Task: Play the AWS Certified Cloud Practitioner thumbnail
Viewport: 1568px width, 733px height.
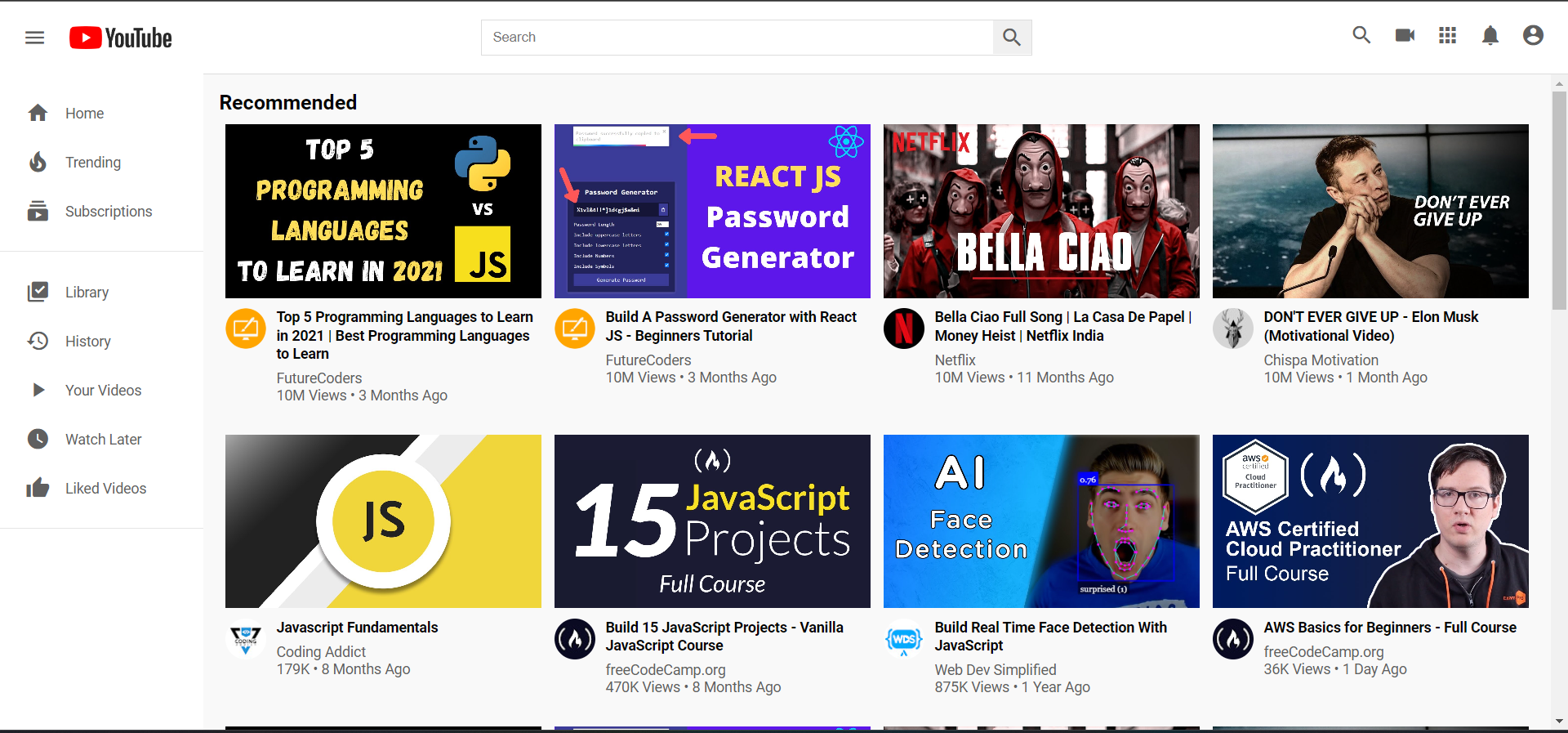Action: pos(1370,521)
